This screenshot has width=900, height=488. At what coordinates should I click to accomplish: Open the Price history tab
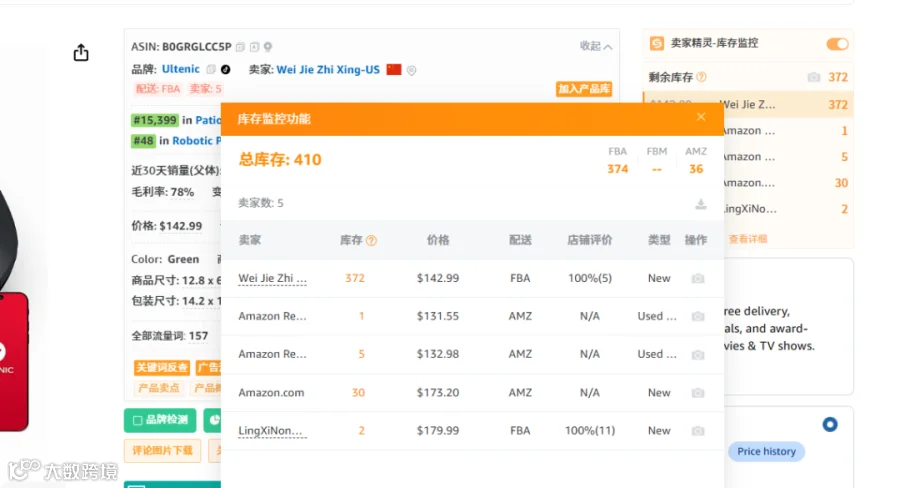coord(766,452)
